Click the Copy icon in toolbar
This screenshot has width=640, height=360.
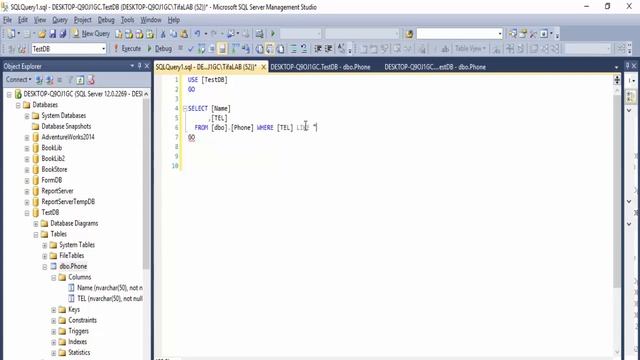173,34
